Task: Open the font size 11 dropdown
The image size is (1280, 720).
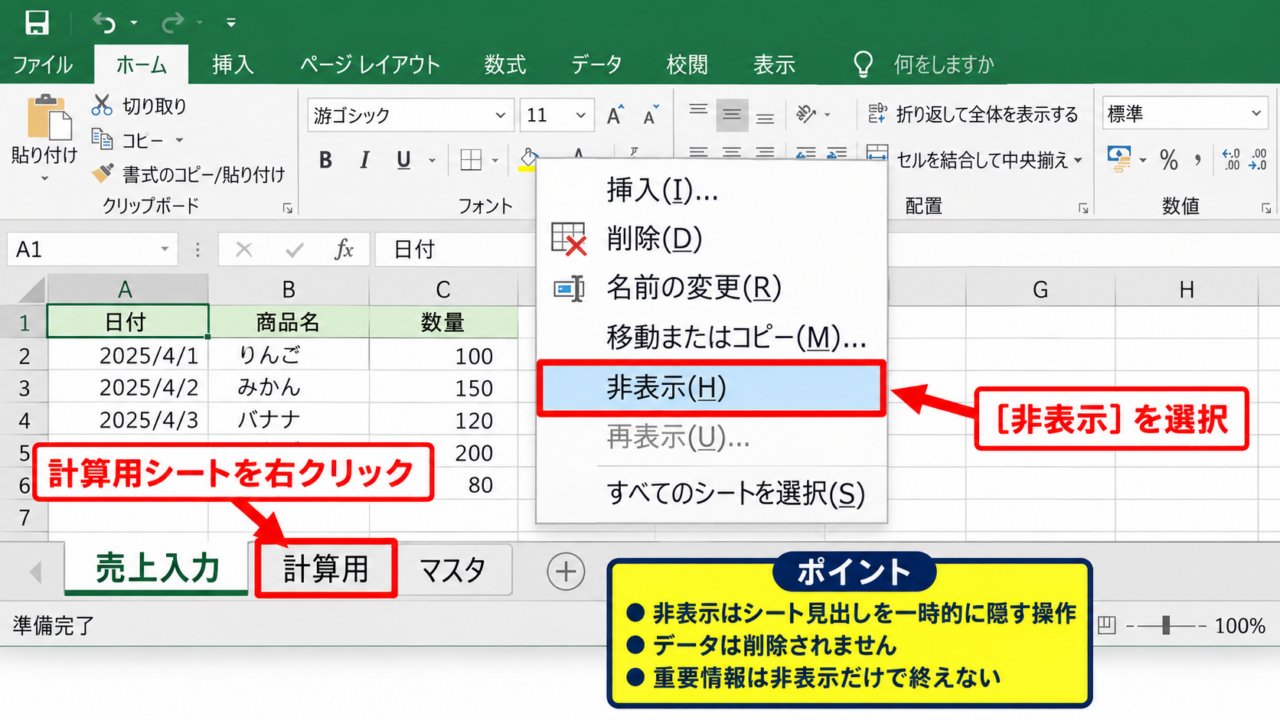Action: (x=583, y=116)
